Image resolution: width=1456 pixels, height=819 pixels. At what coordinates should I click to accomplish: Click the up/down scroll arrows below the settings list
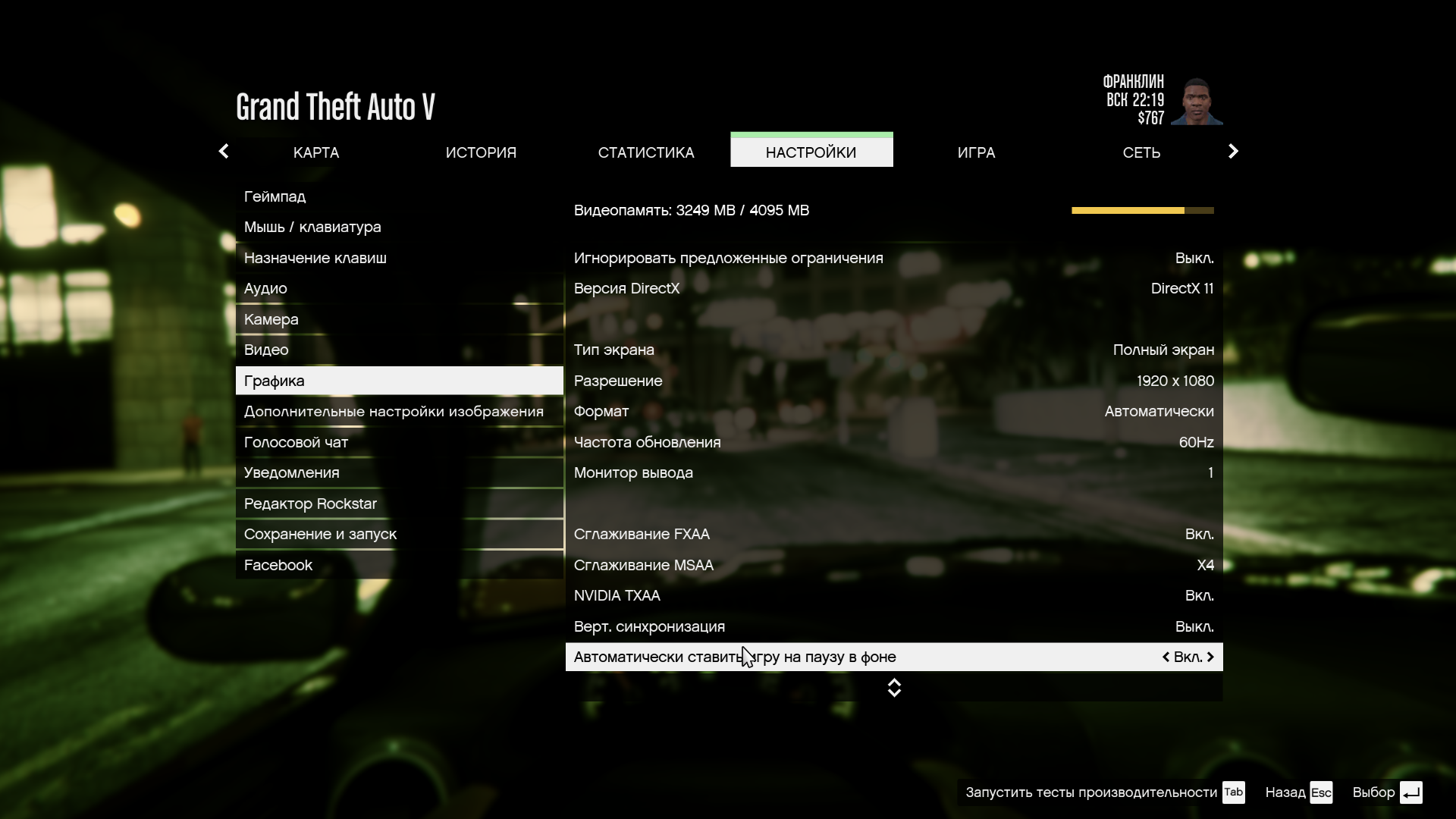click(894, 688)
